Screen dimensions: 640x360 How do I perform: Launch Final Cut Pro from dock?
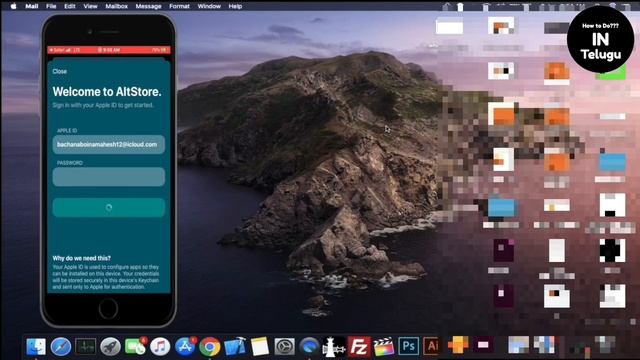click(384, 347)
